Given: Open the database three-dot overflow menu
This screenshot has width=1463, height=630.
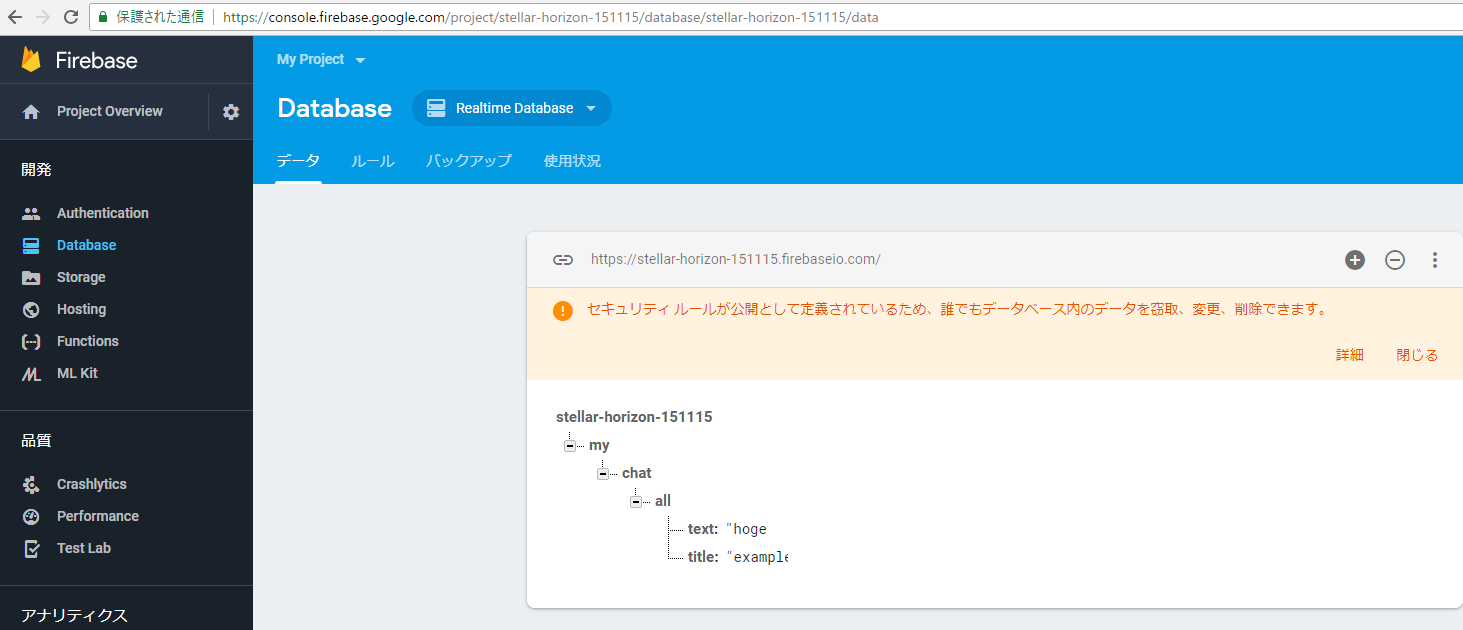Looking at the screenshot, I should [x=1435, y=260].
